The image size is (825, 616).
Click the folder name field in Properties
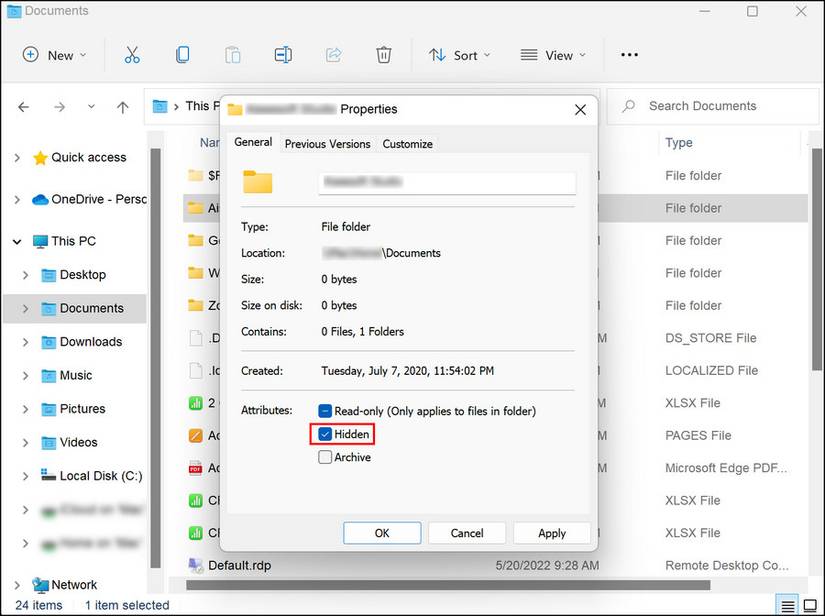pos(447,182)
